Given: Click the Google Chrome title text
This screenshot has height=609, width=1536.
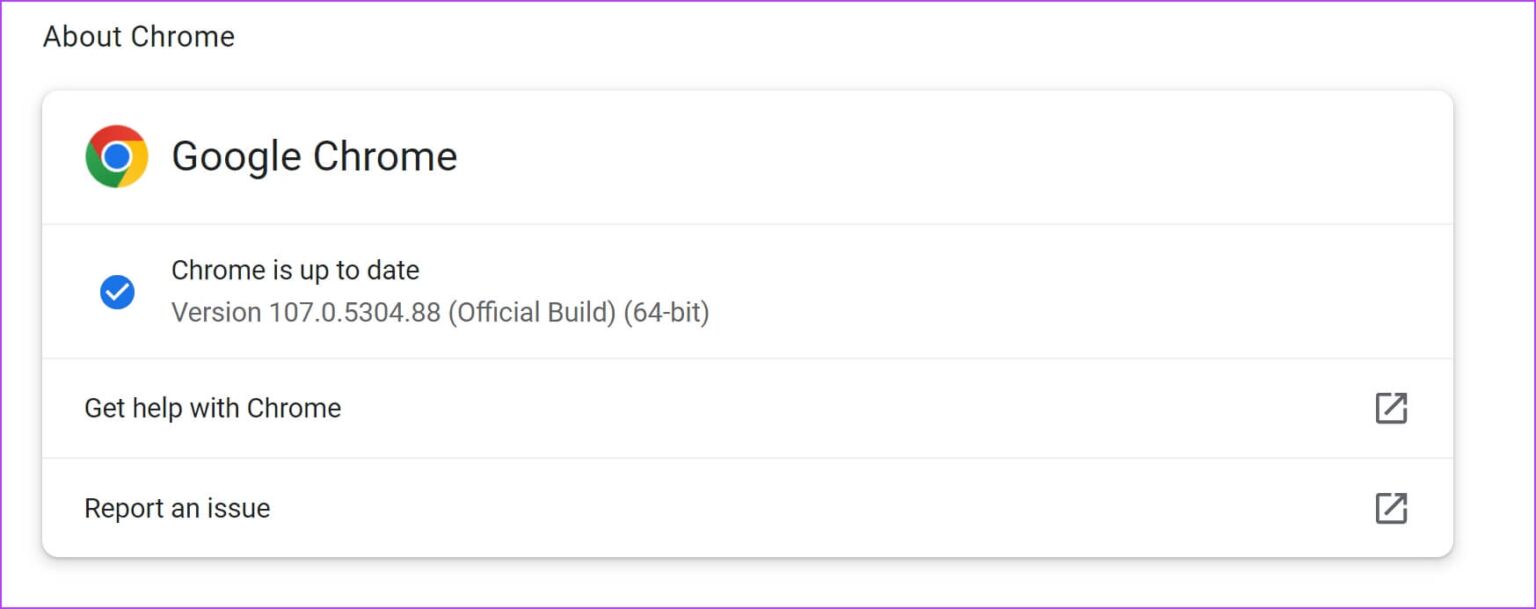Looking at the screenshot, I should click(314, 156).
